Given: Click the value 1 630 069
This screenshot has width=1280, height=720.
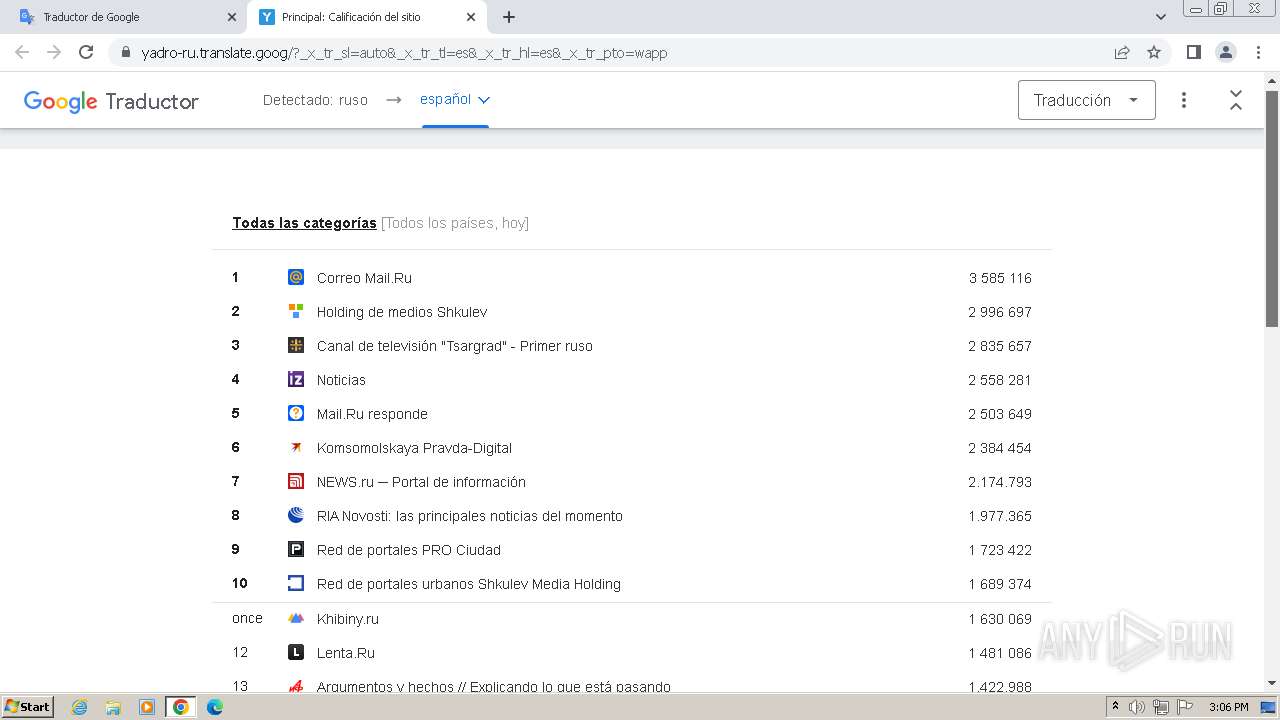Looking at the screenshot, I should 1000,619.
